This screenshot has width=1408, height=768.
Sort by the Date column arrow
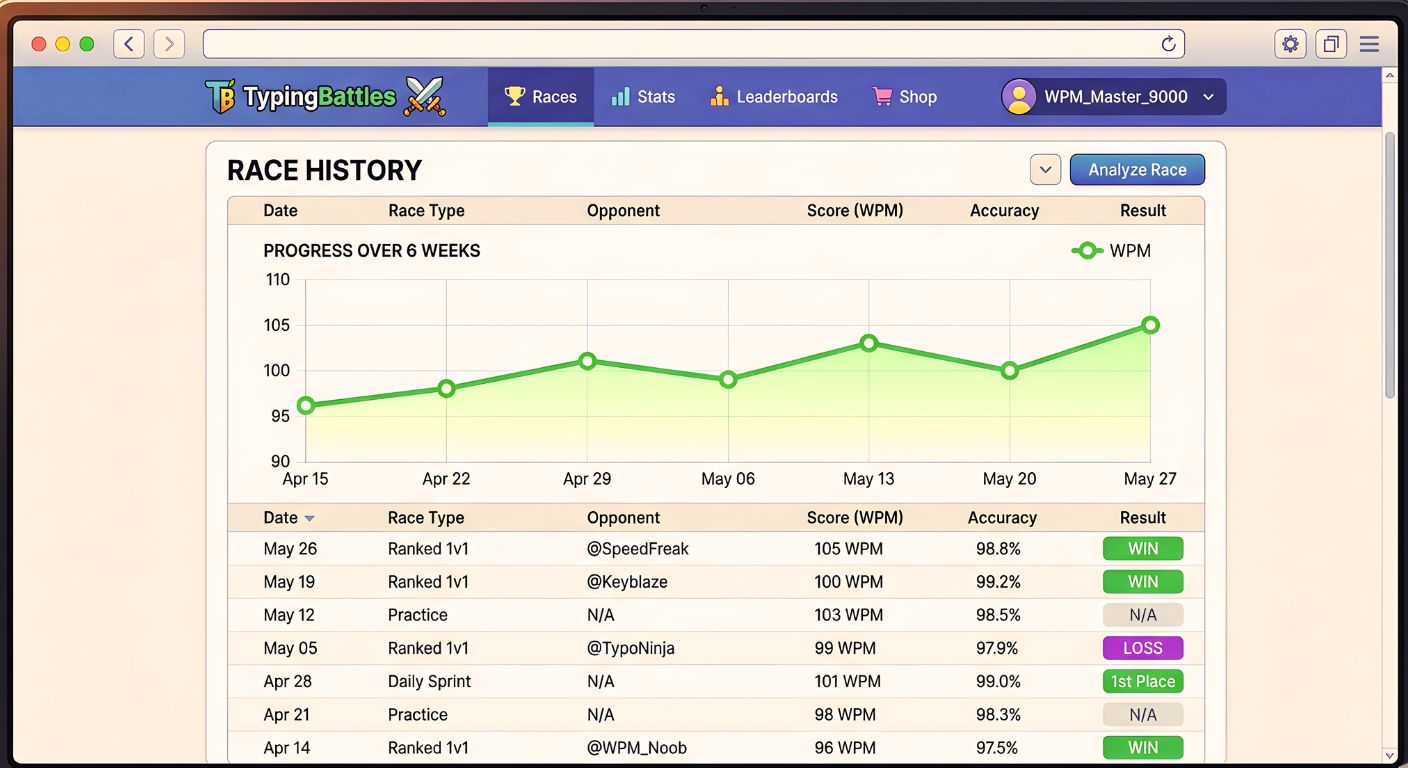(309, 518)
